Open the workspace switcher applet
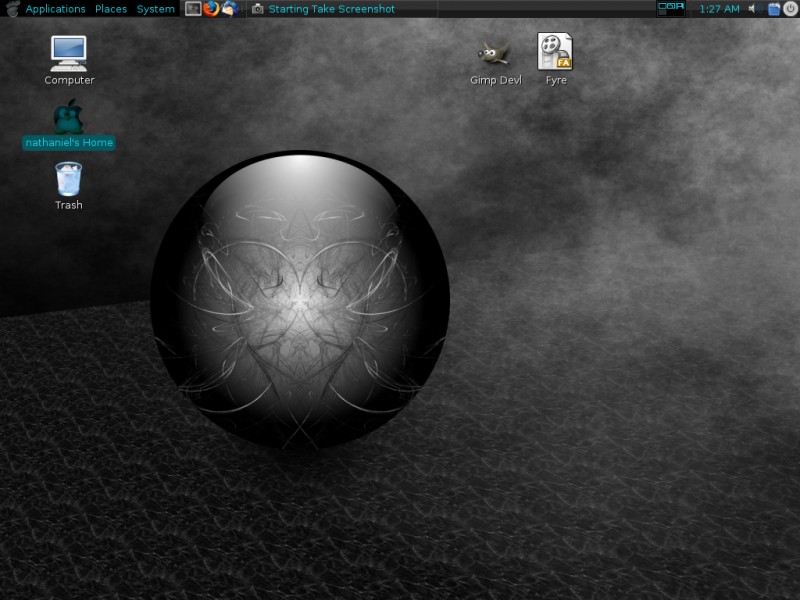Viewport: 800px width, 600px height. [x=670, y=9]
